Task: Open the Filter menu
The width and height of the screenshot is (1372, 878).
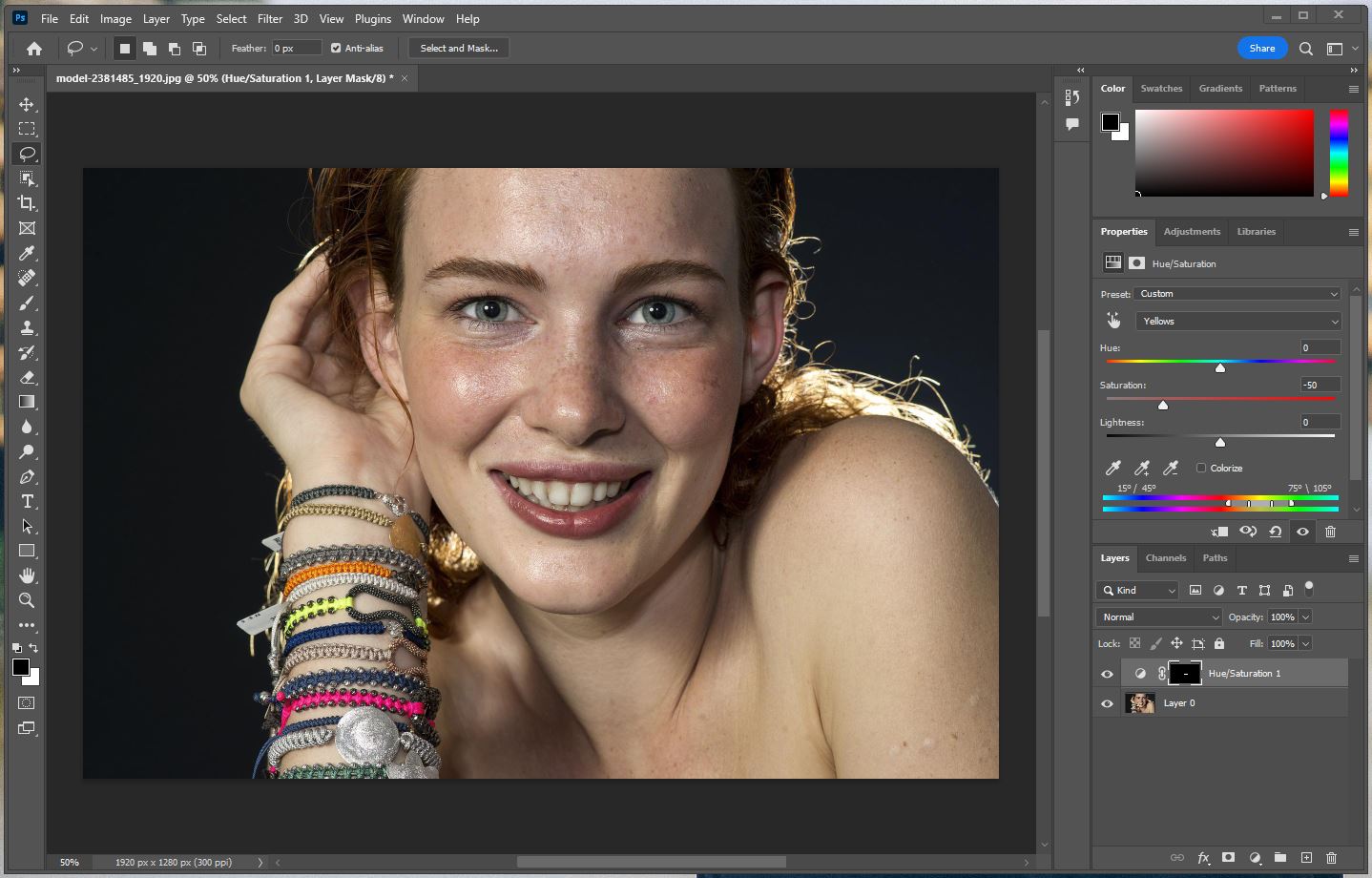Action: [270, 18]
